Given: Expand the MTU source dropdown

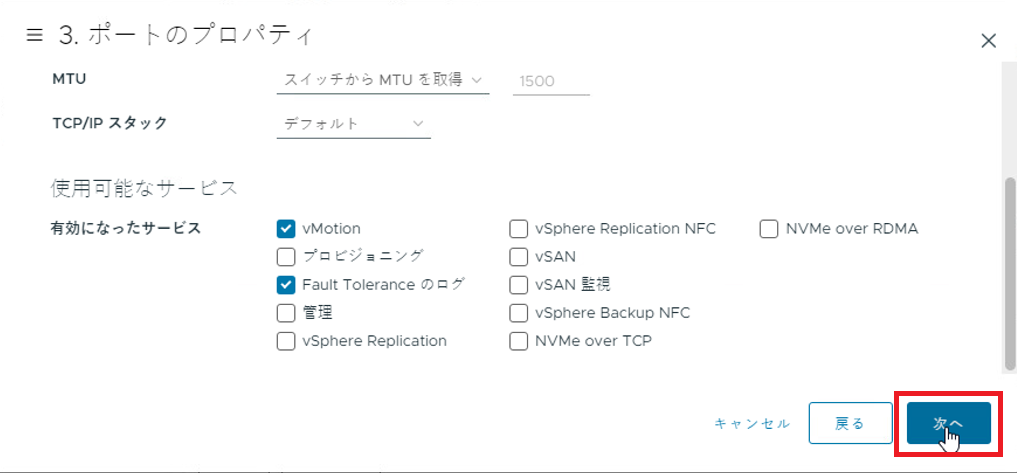Looking at the screenshot, I should [x=381, y=80].
